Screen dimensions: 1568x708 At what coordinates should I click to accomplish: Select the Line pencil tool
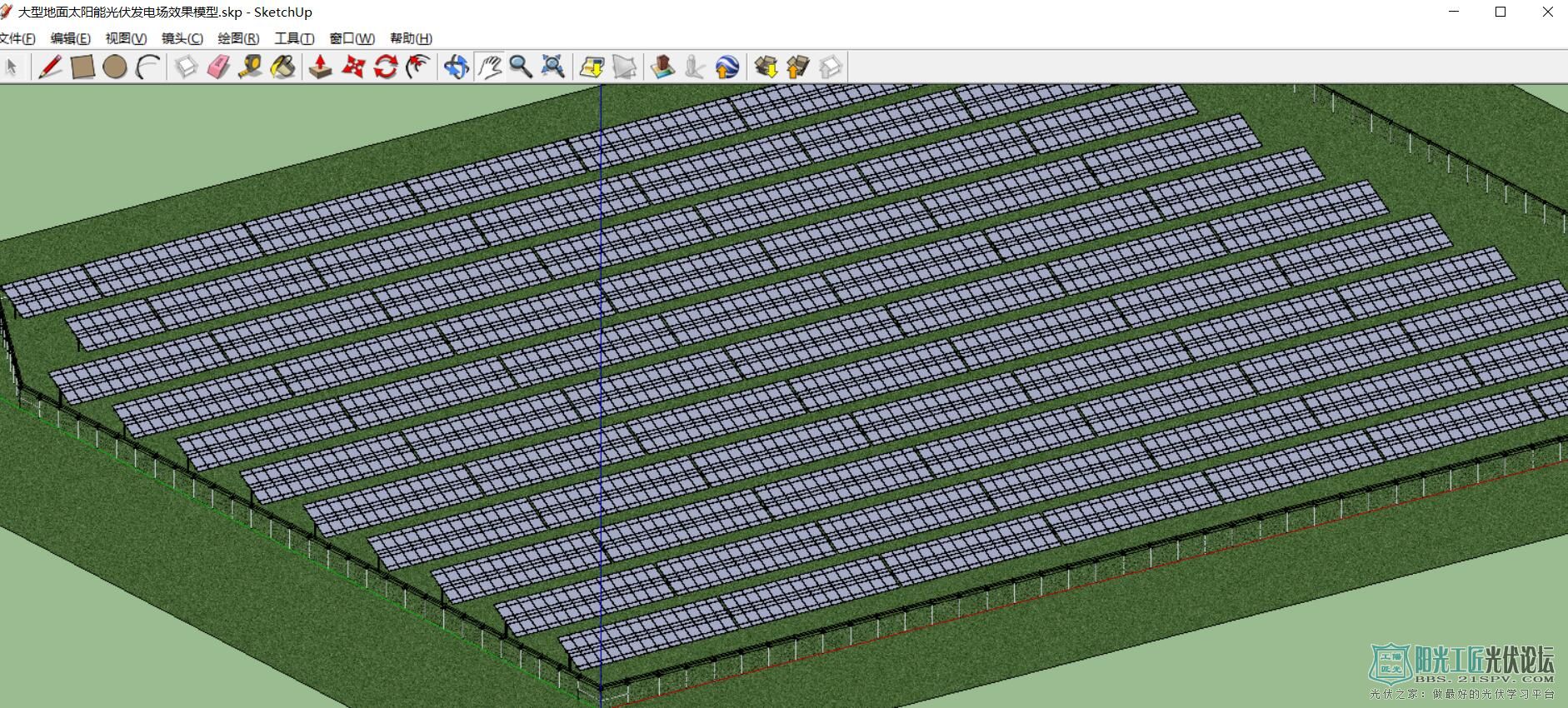[x=50, y=67]
